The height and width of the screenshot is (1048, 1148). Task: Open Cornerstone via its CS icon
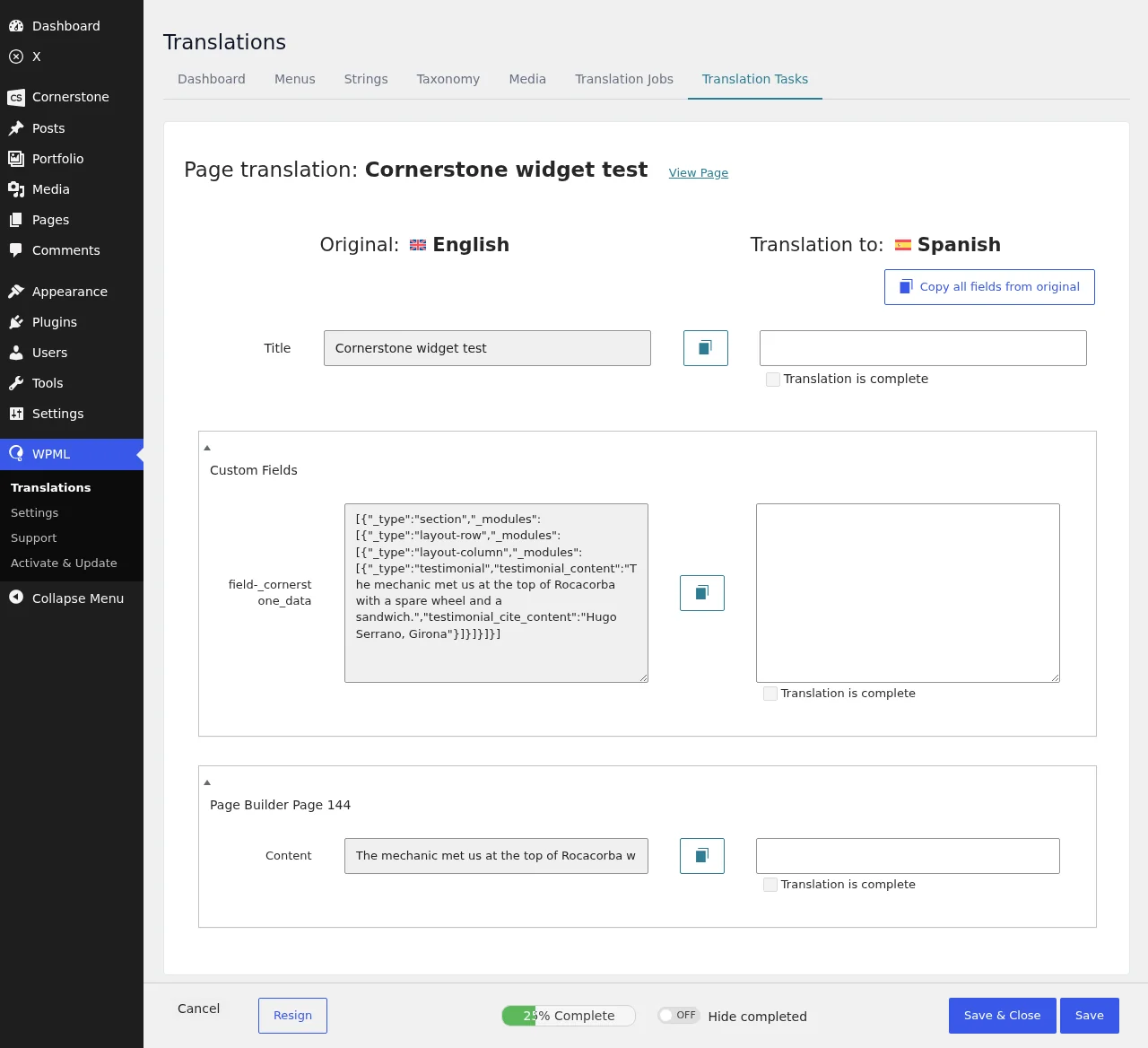[16, 97]
